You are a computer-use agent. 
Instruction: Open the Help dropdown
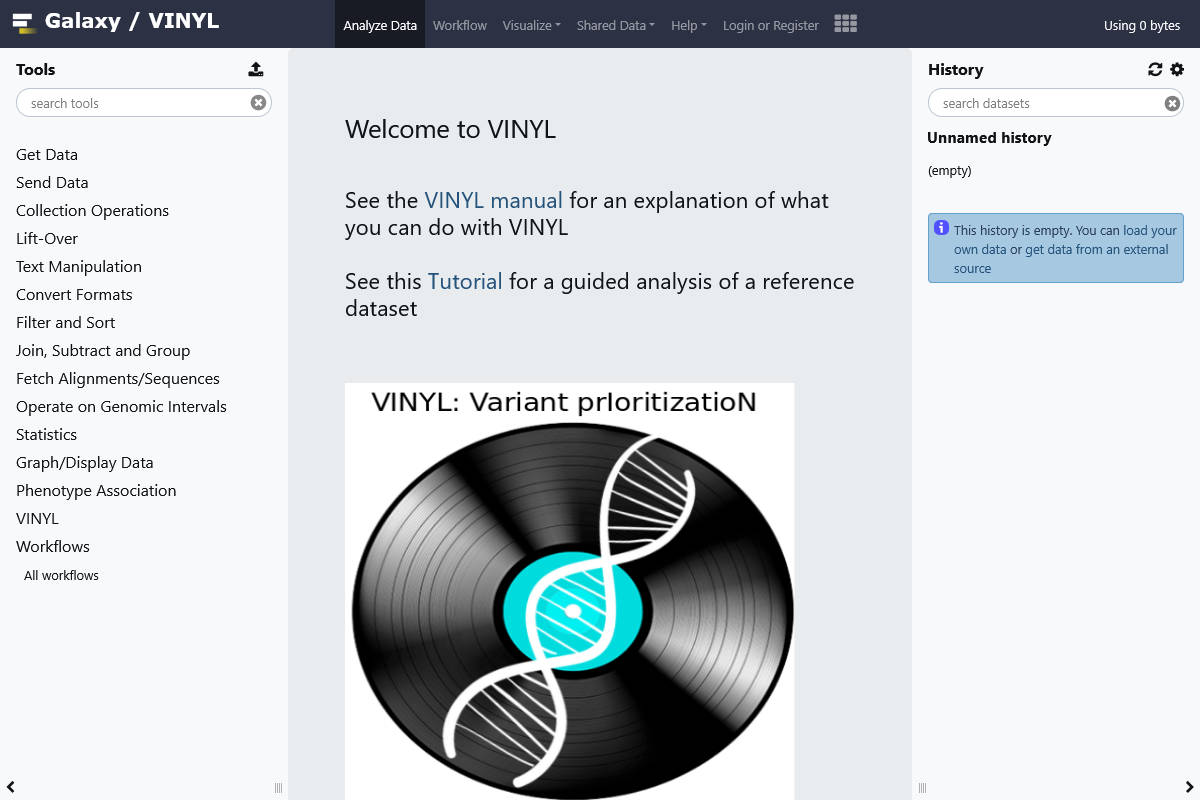tap(688, 25)
